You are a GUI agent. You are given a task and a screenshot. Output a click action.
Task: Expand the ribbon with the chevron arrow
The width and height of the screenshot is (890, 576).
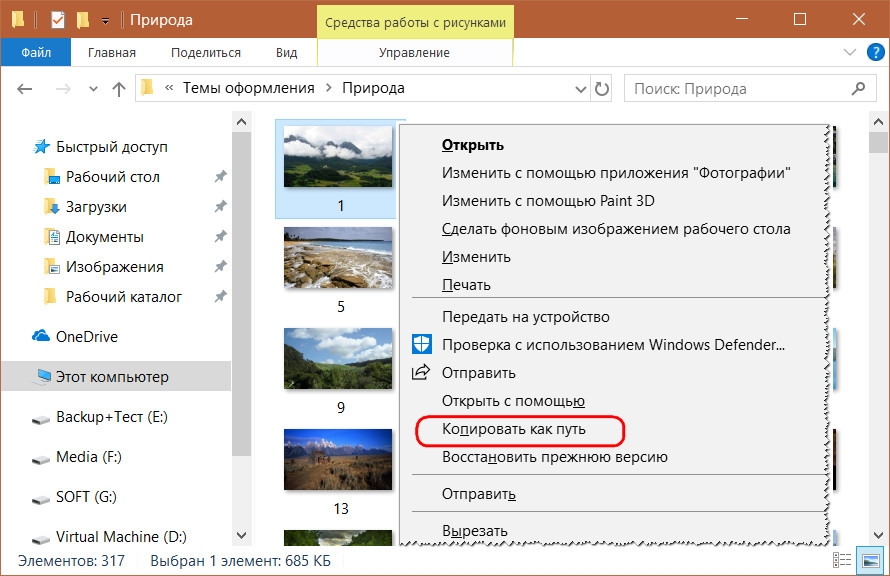(850, 52)
